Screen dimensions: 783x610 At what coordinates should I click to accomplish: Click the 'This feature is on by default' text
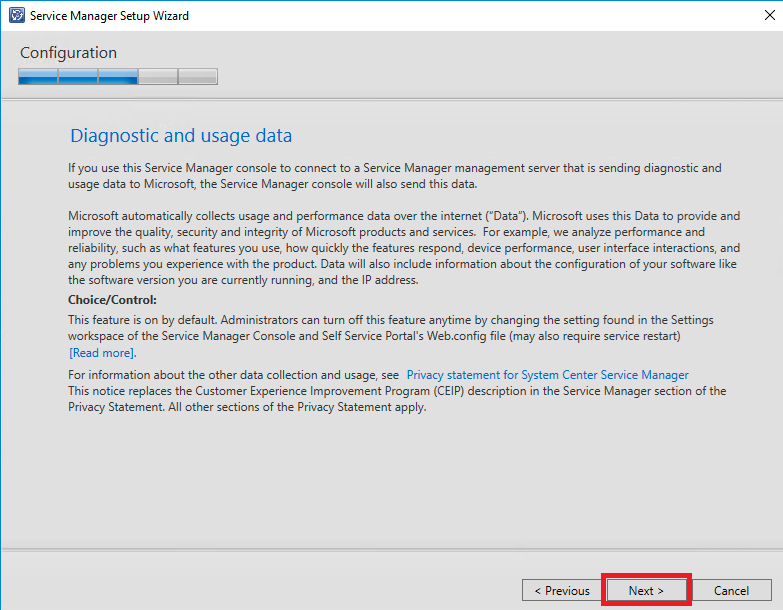click(390, 327)
